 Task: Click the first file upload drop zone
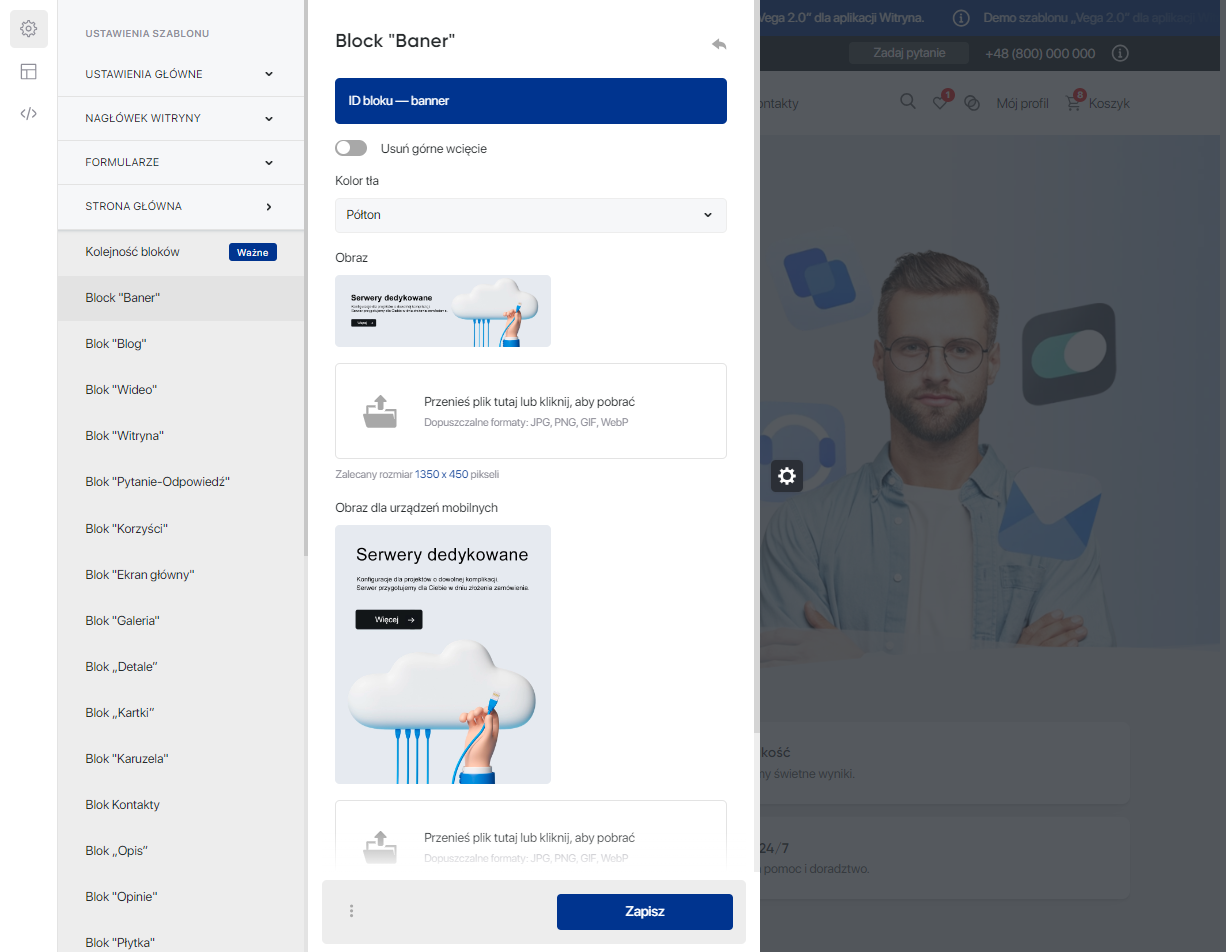[530, 411]
